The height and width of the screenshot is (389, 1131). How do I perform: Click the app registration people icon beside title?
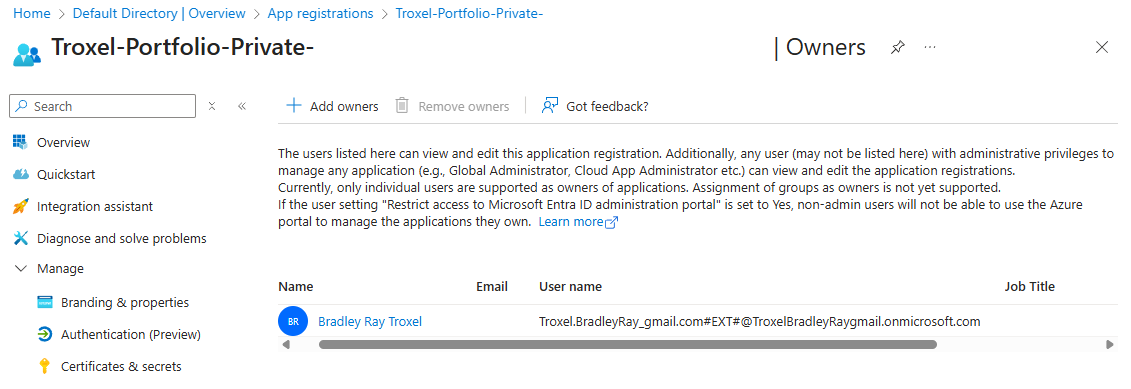coord(27,54)
